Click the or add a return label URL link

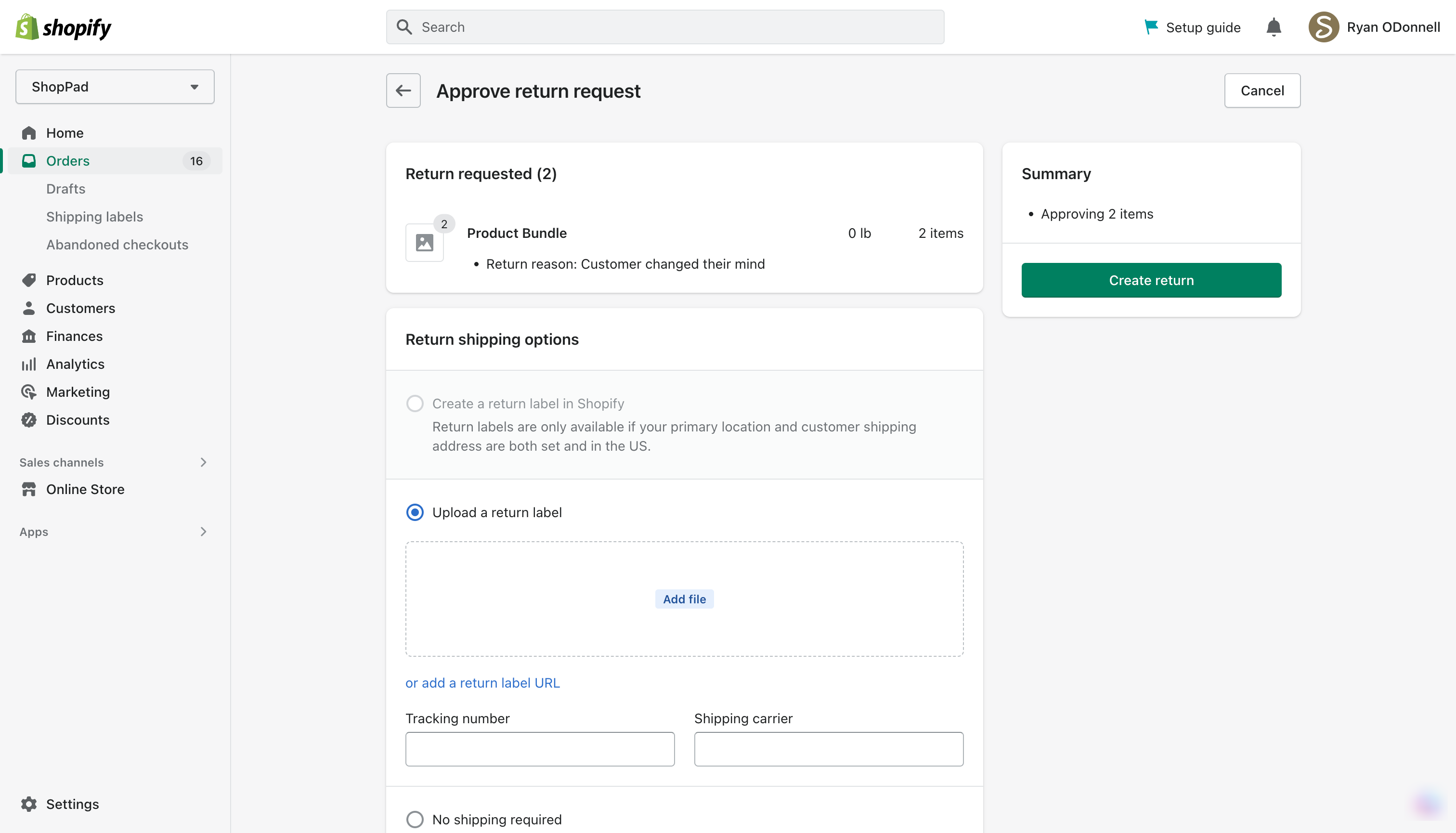[x=483, y=683]
